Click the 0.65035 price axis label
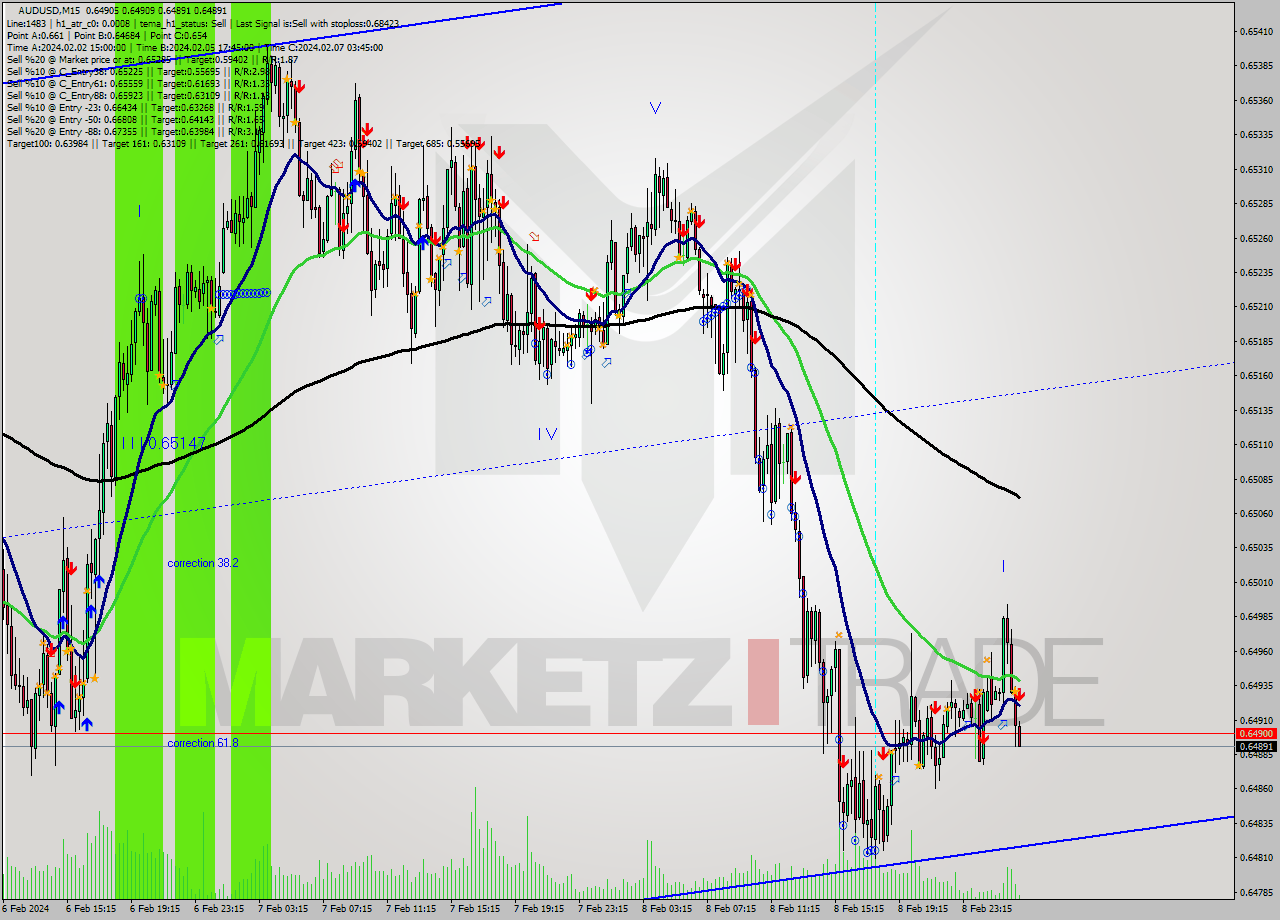Image resolution: width=1280 pixels, height=920 pixels. click(x=1257, y=547)
